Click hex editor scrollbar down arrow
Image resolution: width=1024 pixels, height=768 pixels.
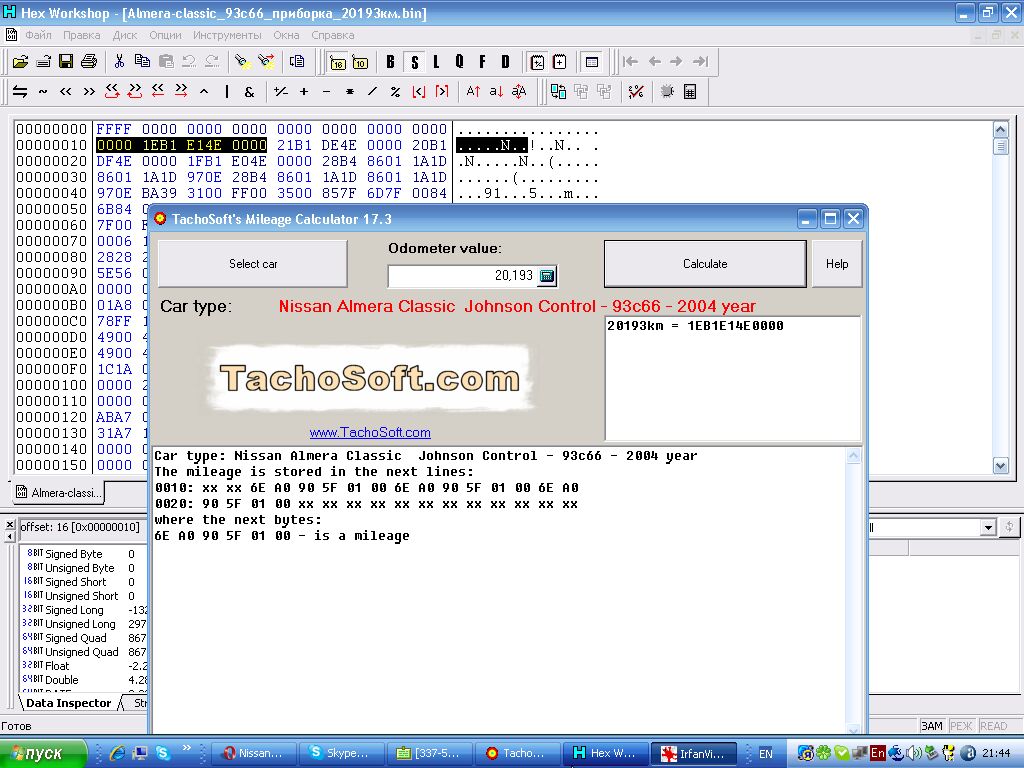point(1000,465)
